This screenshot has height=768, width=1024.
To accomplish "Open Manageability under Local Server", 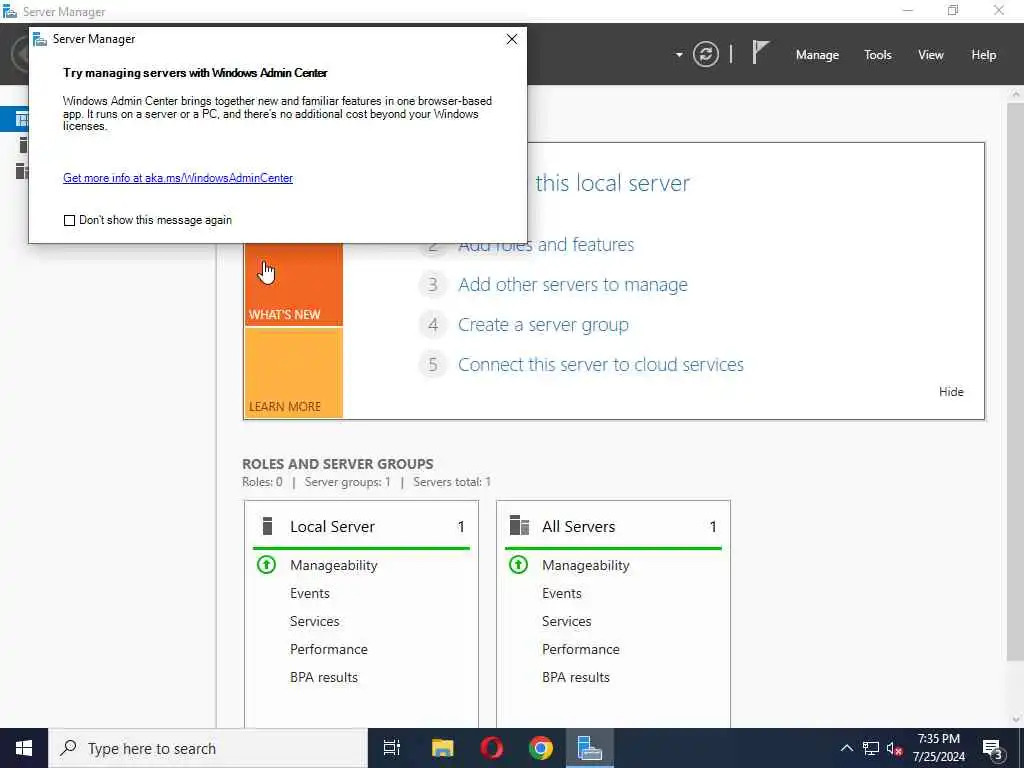I will tap(334, 566).
